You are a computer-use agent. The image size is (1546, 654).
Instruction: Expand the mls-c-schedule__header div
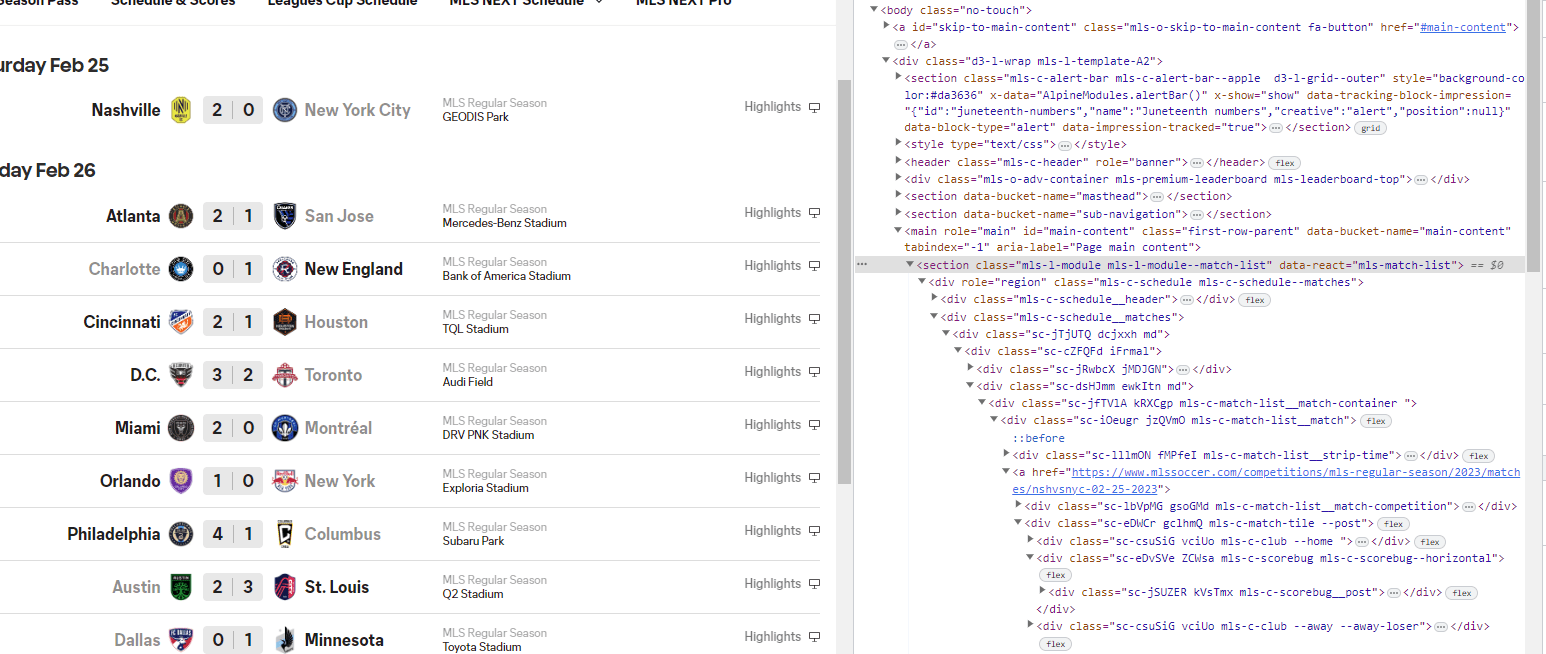pyautogui.click(x=934, y=299)
